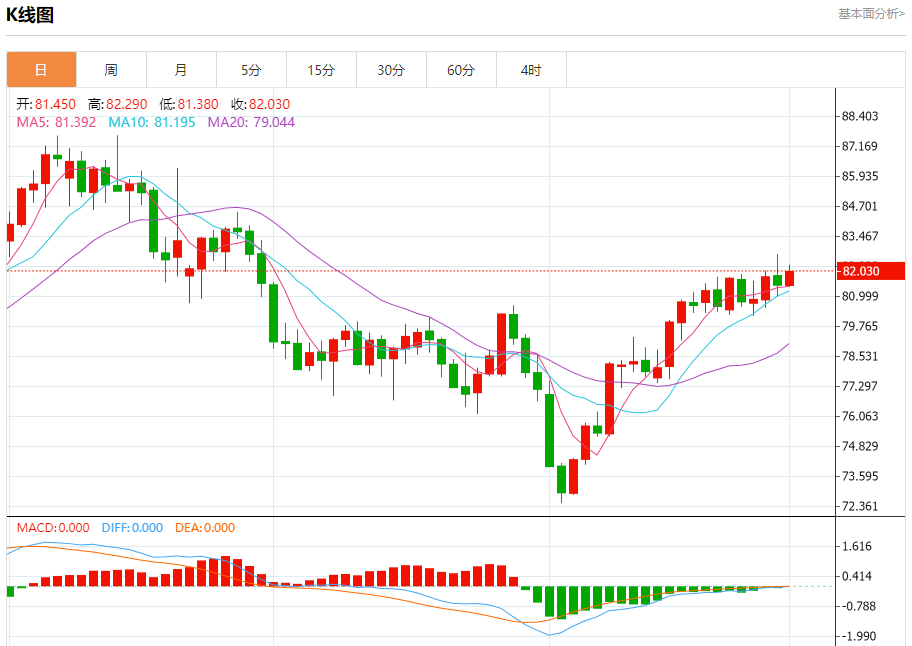This screenshot has width=912, height=646.
Task: Select the 日 daily chart tab
Action: tap(41, 70)
